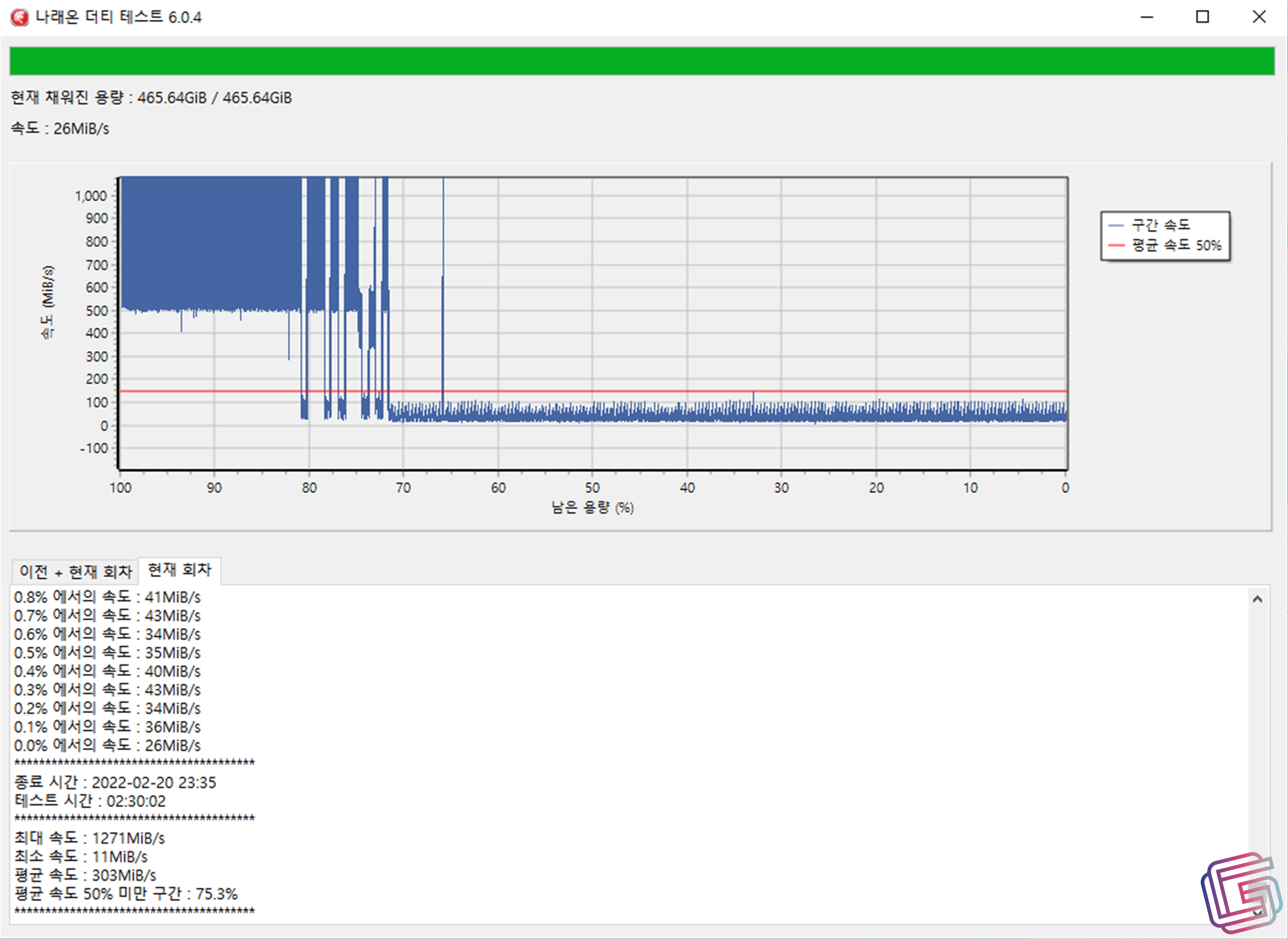Click the 평균 속도 : 303MiB/s line
The height and width of the screenshot is (939, 1288).
coord(85,875)
